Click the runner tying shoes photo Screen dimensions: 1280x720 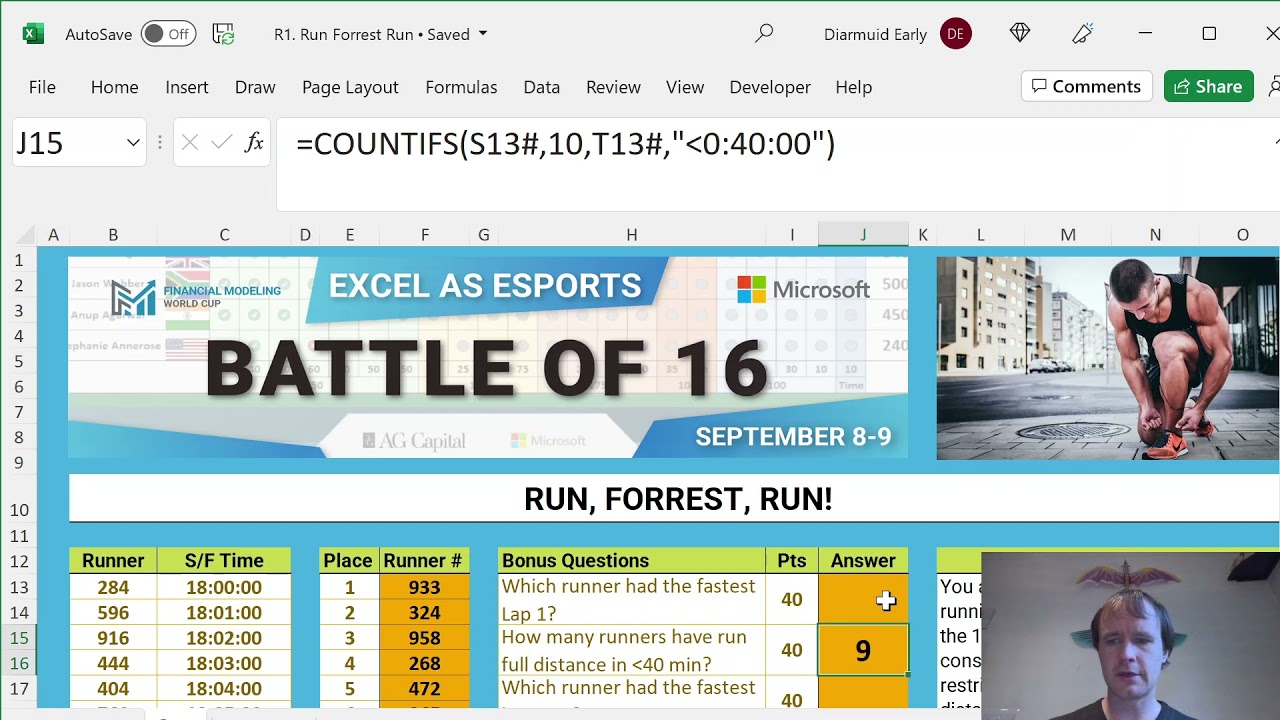coord(1107,358)
